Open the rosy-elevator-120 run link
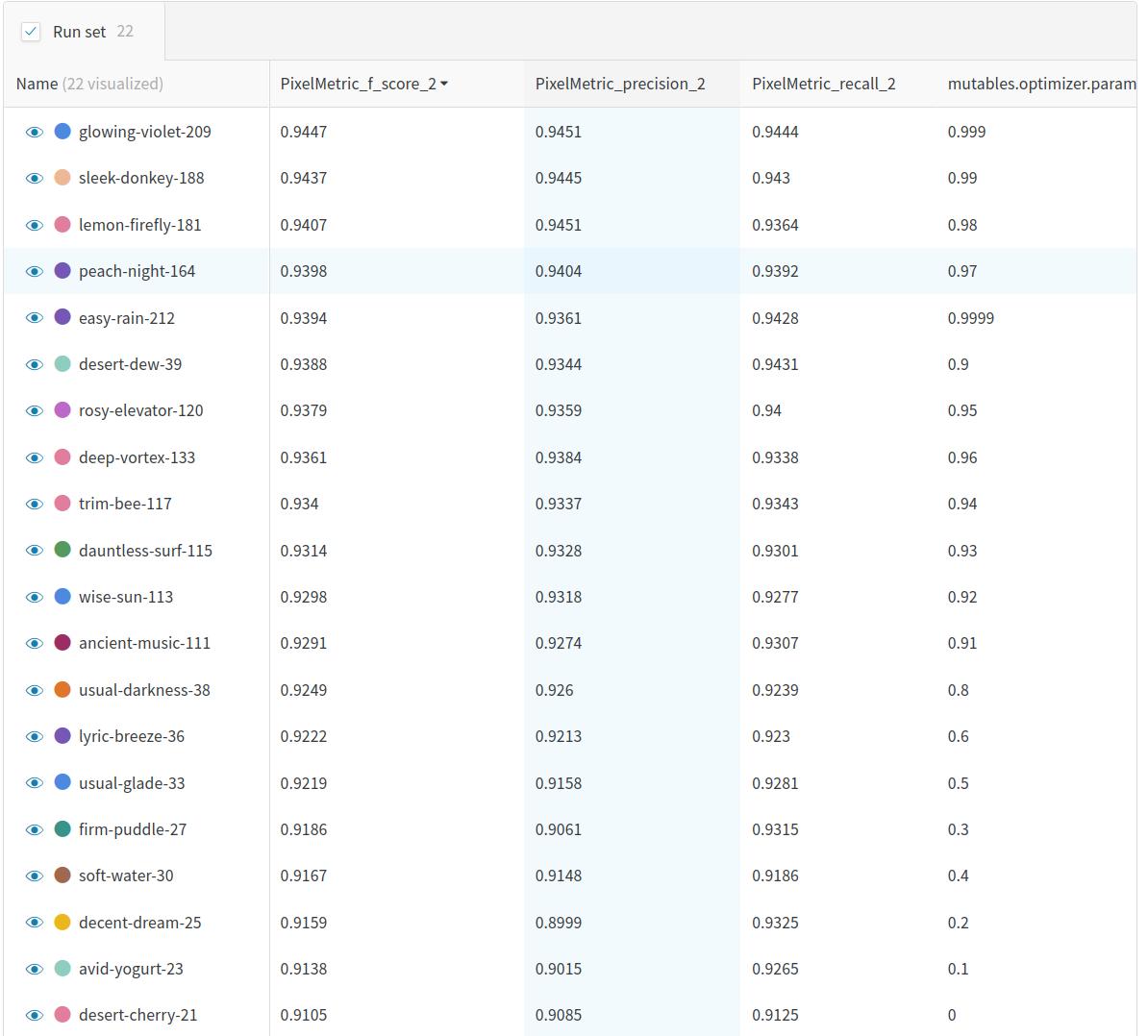Viewport: 1148px width, 1036px height. [x=140, y=410]
